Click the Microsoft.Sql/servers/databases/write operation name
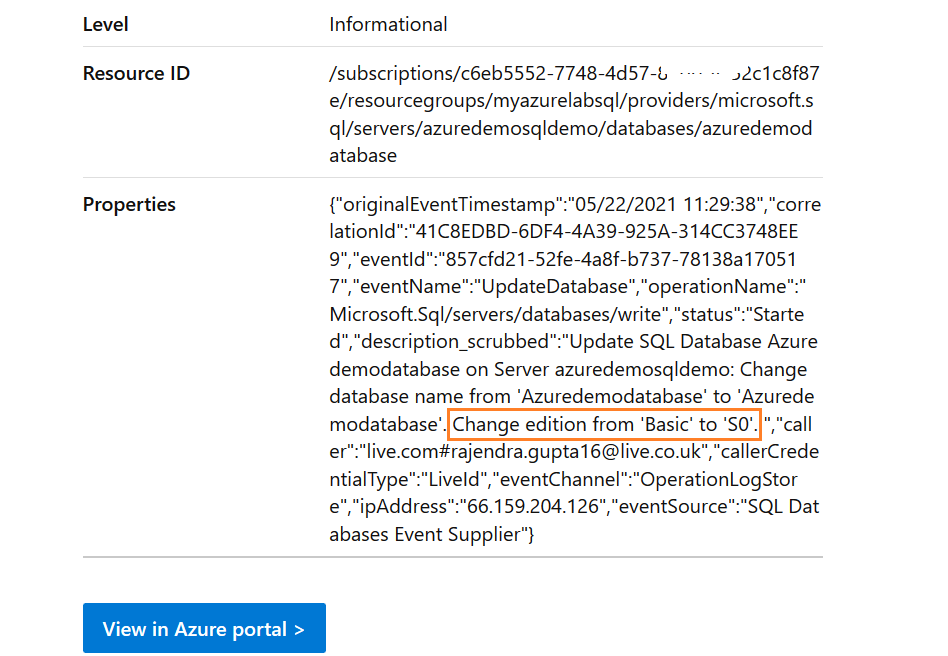Viewport: 948px width, 656px height. (495, 314)
